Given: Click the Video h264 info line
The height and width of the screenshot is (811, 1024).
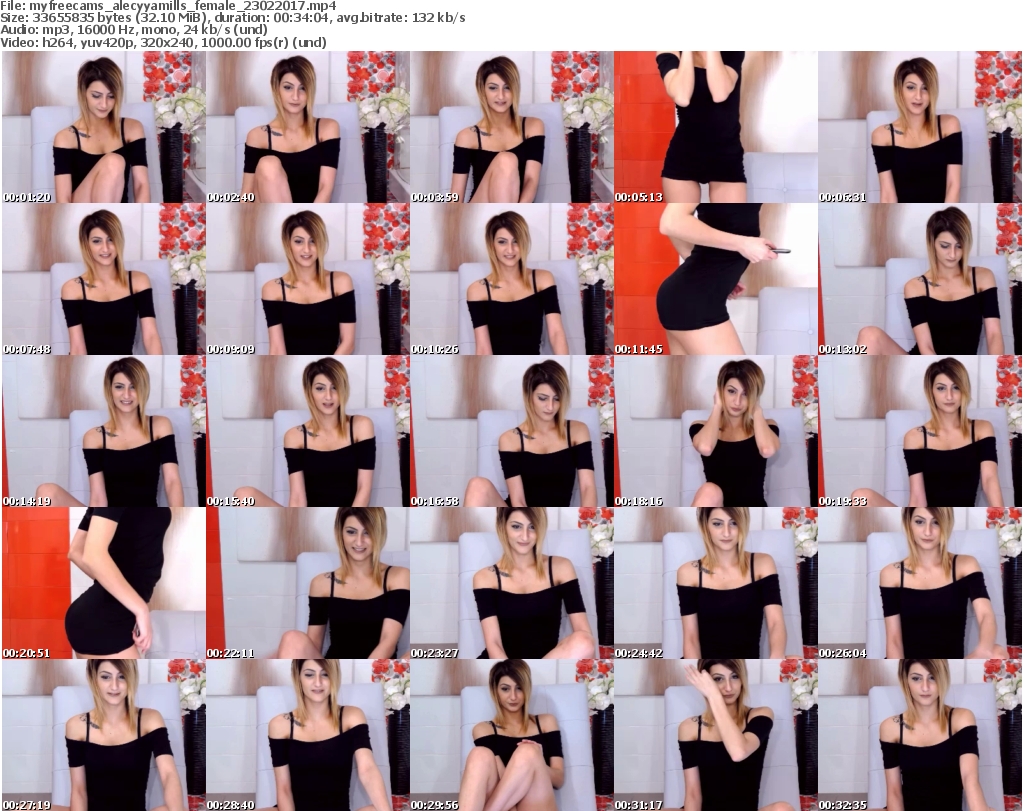Looking at the screenshot, I should point(163,42).
